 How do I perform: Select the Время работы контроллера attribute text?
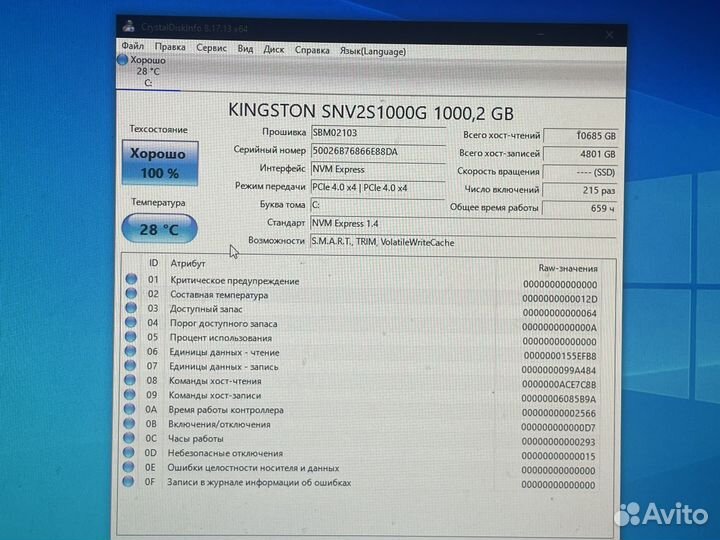click(226, 410)
